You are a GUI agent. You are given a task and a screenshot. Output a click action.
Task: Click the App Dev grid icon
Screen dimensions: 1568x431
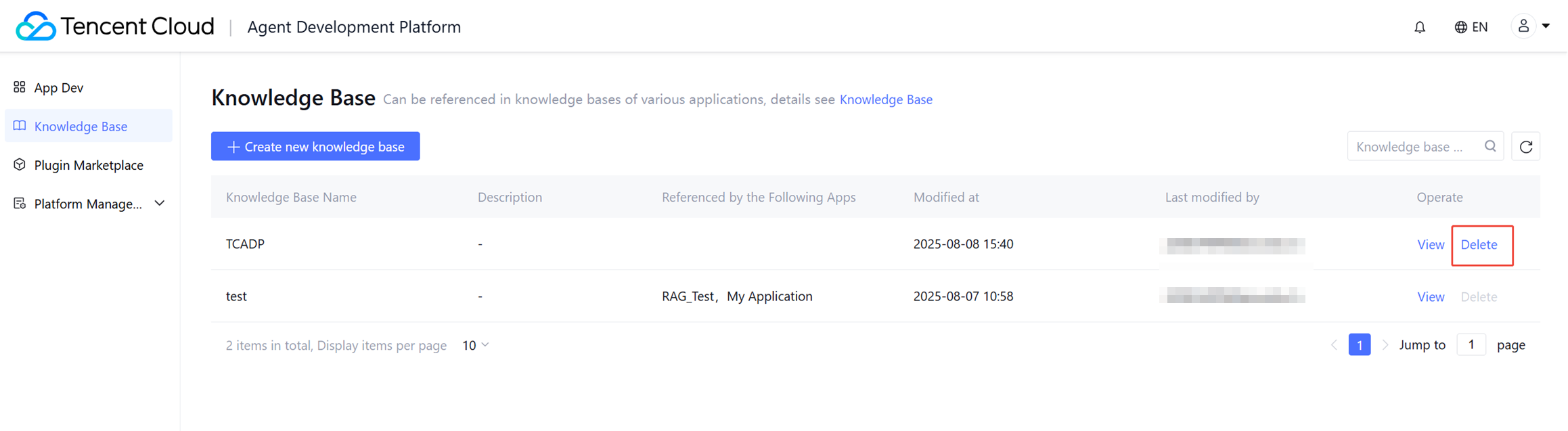pyautogui.click(x=20, y=87)
